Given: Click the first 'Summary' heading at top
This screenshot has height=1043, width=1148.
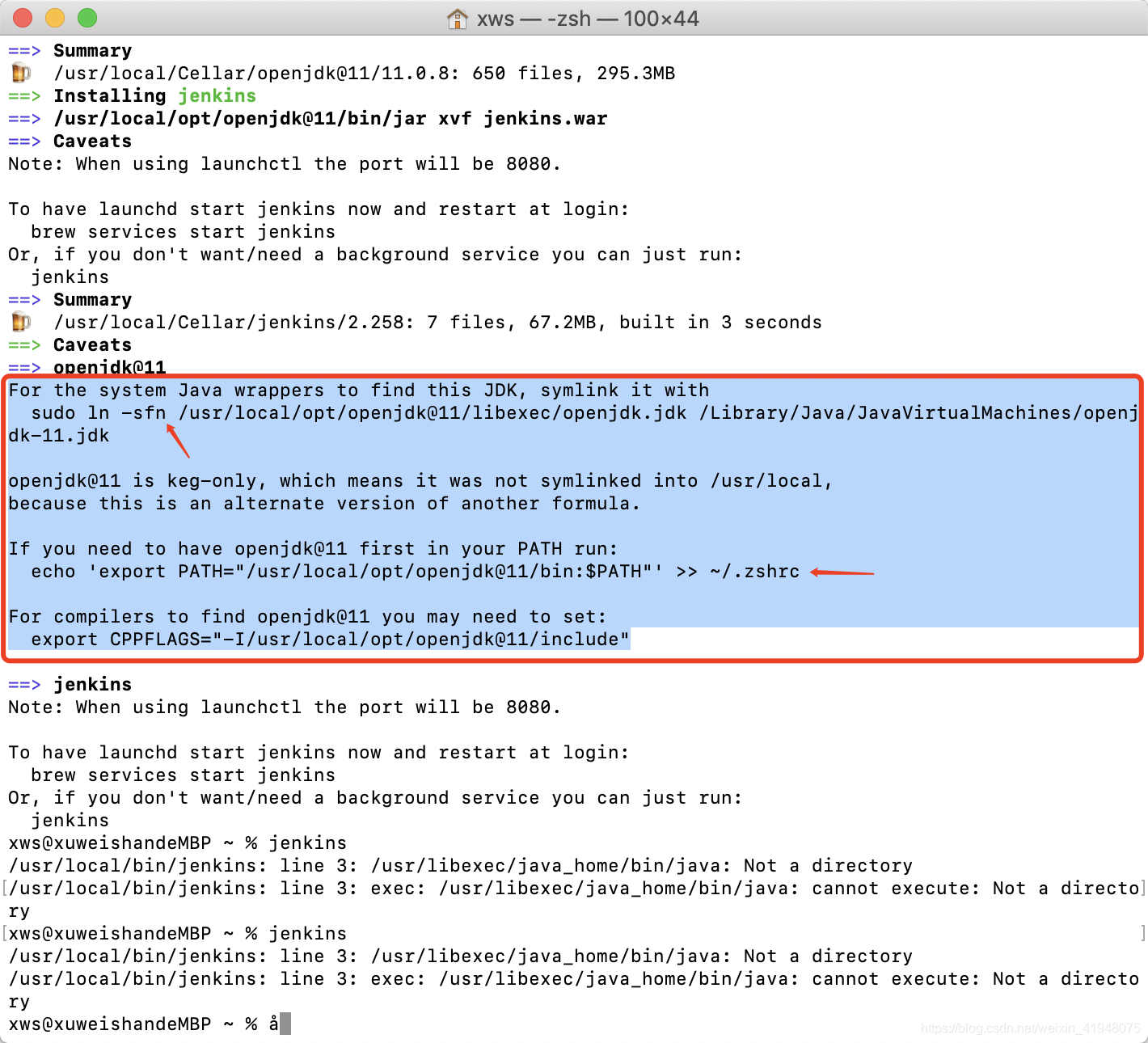Looking at the screenshot, I should (x=92, y=50).
